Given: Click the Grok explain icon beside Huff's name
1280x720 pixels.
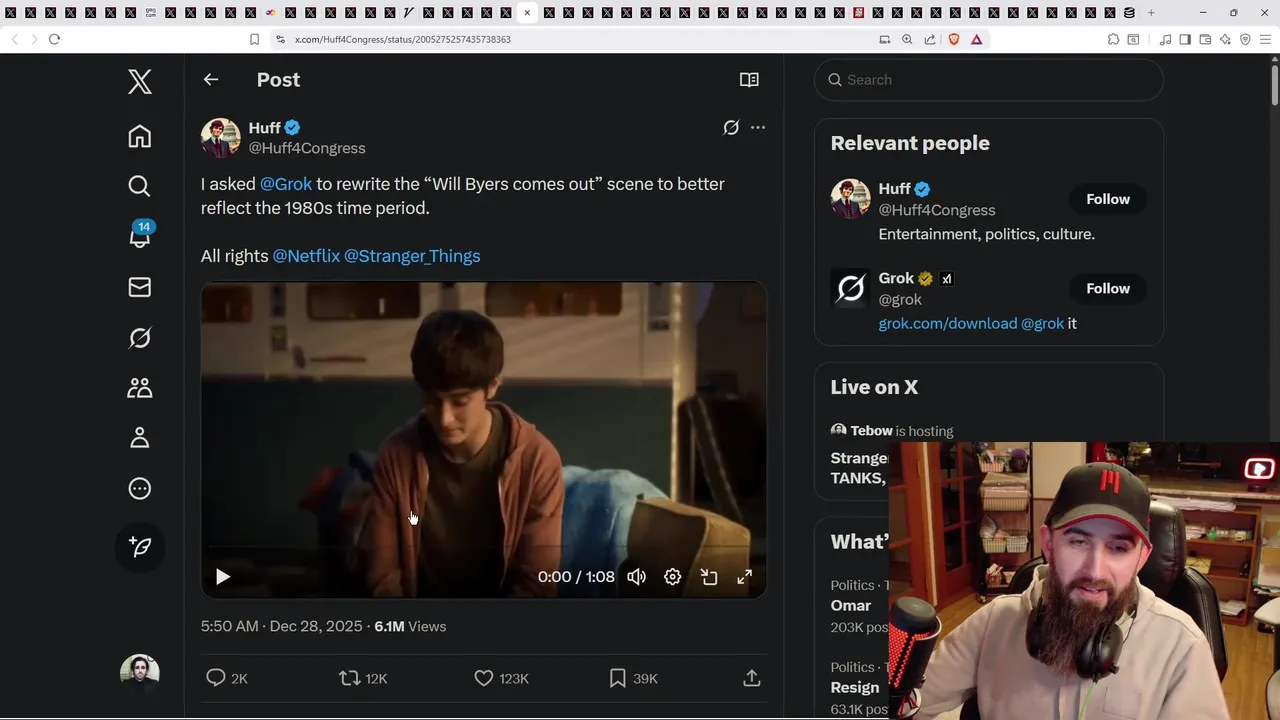Looking at the screenshot, I should (731, 128).
